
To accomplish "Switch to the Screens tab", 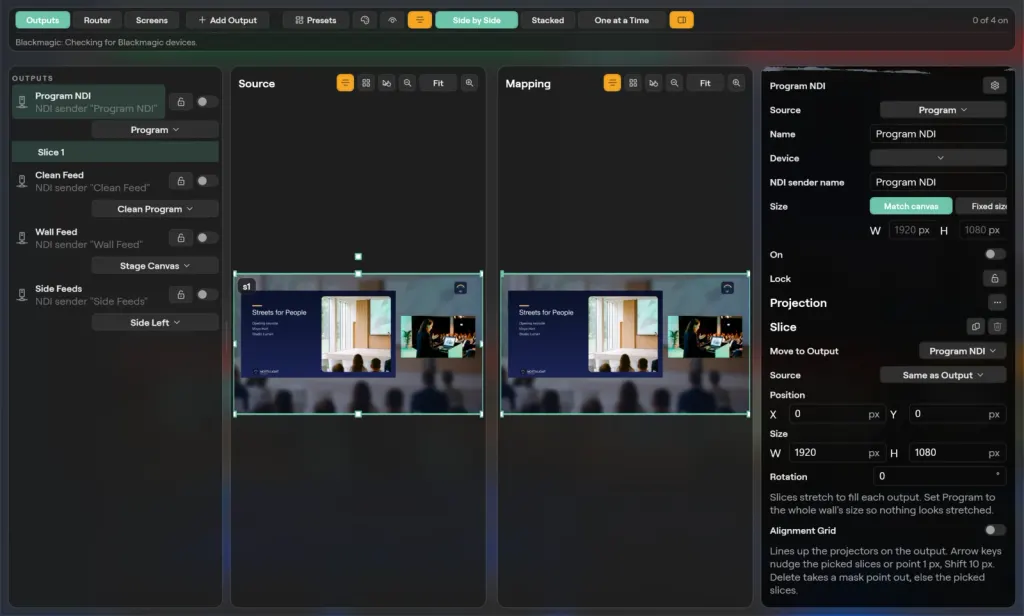I will click(x=152, y=20).
